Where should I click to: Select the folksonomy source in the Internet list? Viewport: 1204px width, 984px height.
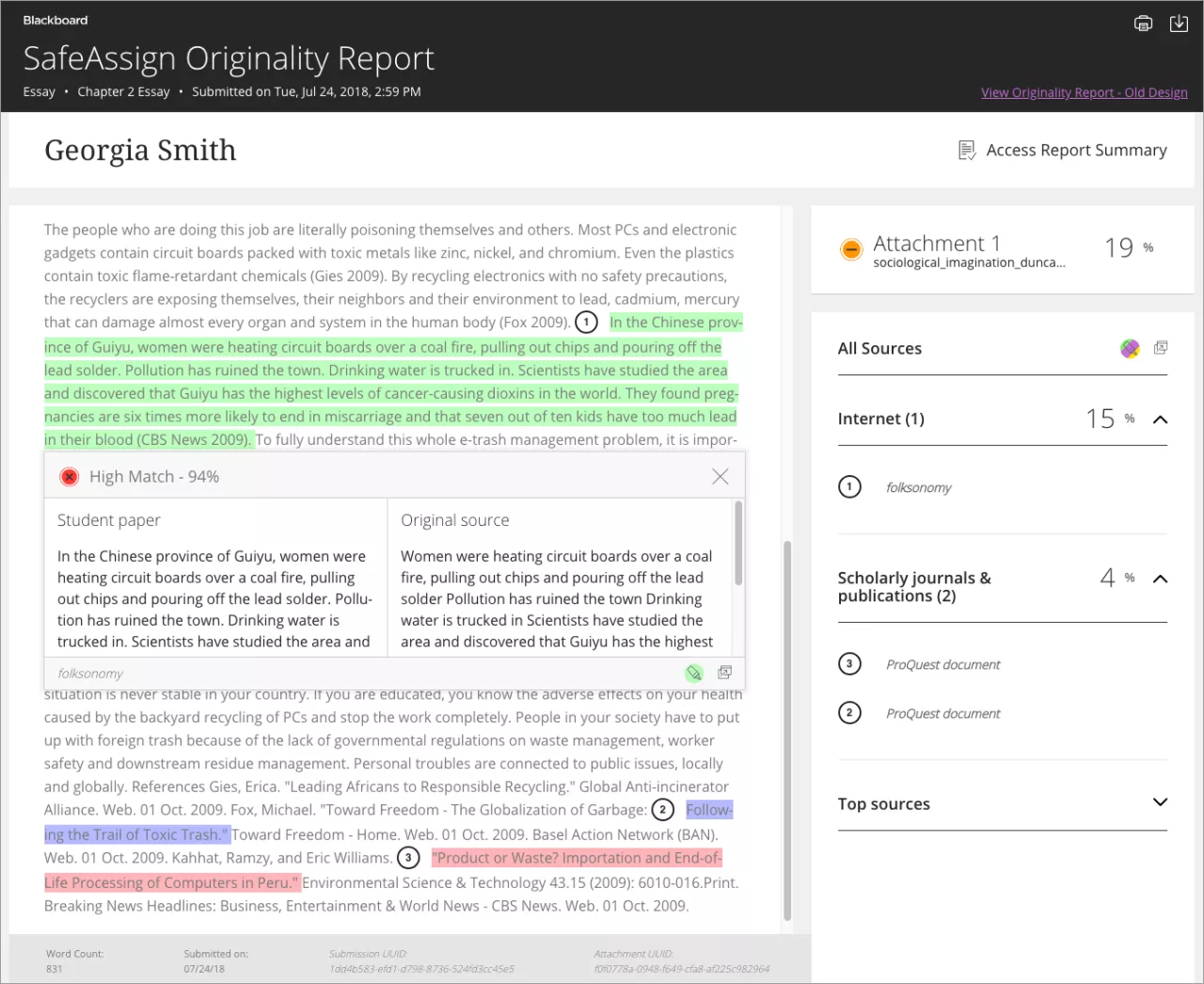[918, 487]
